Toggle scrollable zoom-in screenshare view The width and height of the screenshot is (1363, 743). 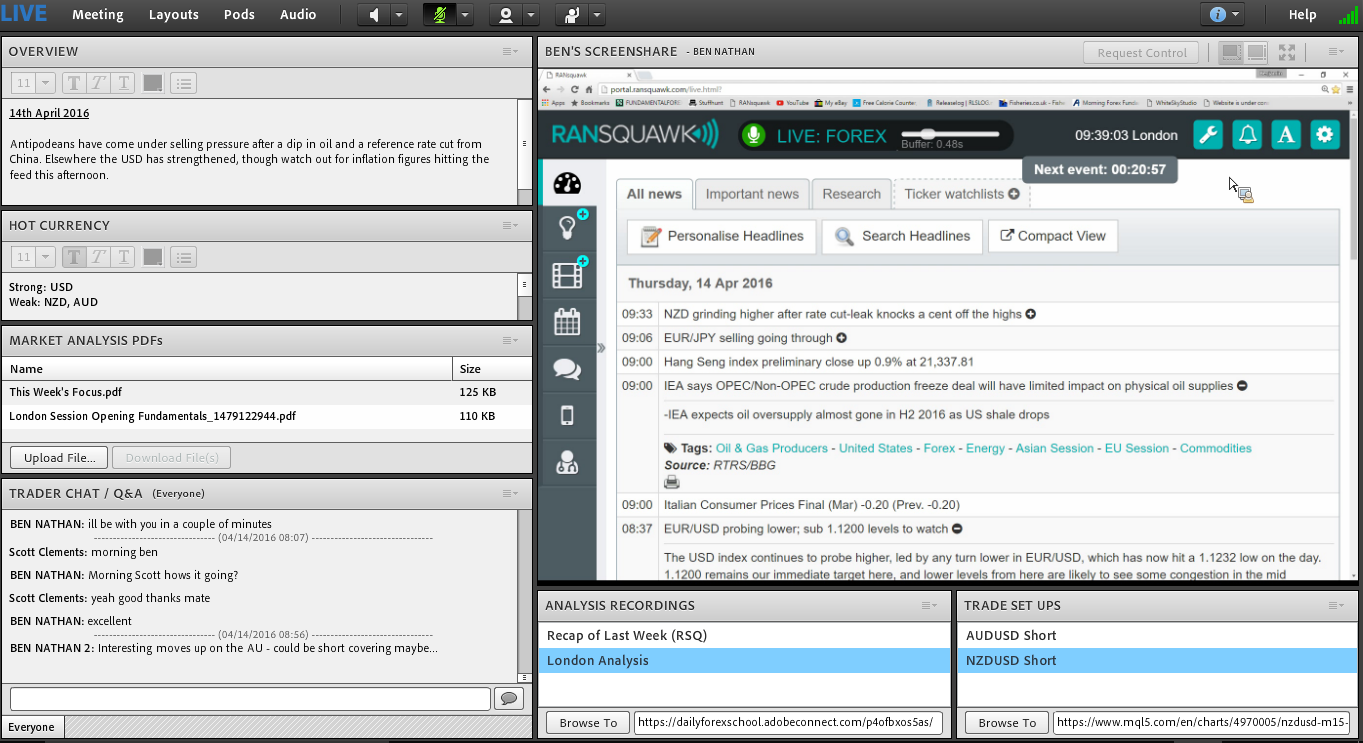(1256, 52)
